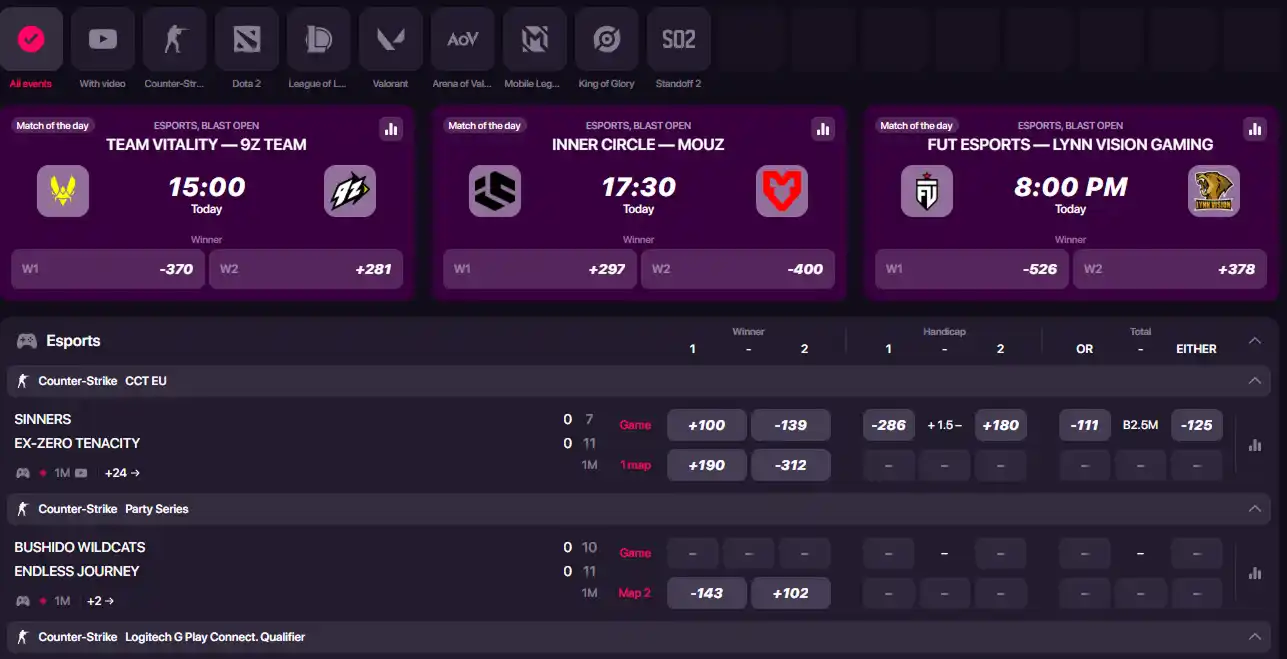Open Valorant category icon
This screenshot has height=659, width=1287.
(391, 39)
